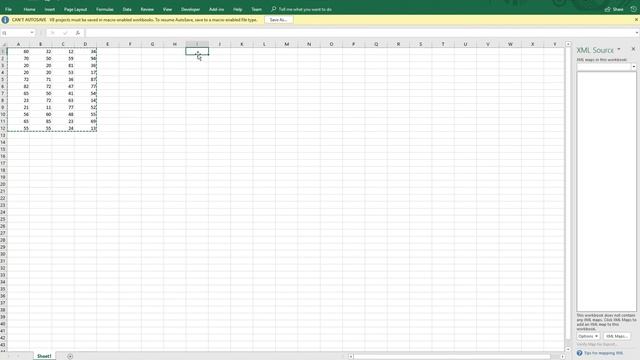This screenshot has height=360, width=640.
Task: Open XML Source pane options arrow
Action: [x=619, y=49]
